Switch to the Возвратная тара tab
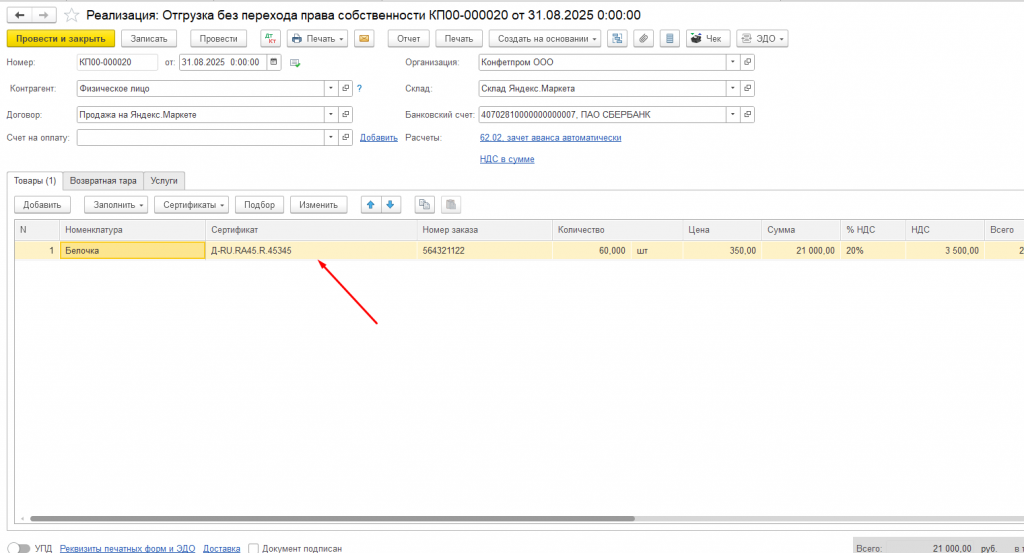1024x553 pixels. [x=103, y=181]
